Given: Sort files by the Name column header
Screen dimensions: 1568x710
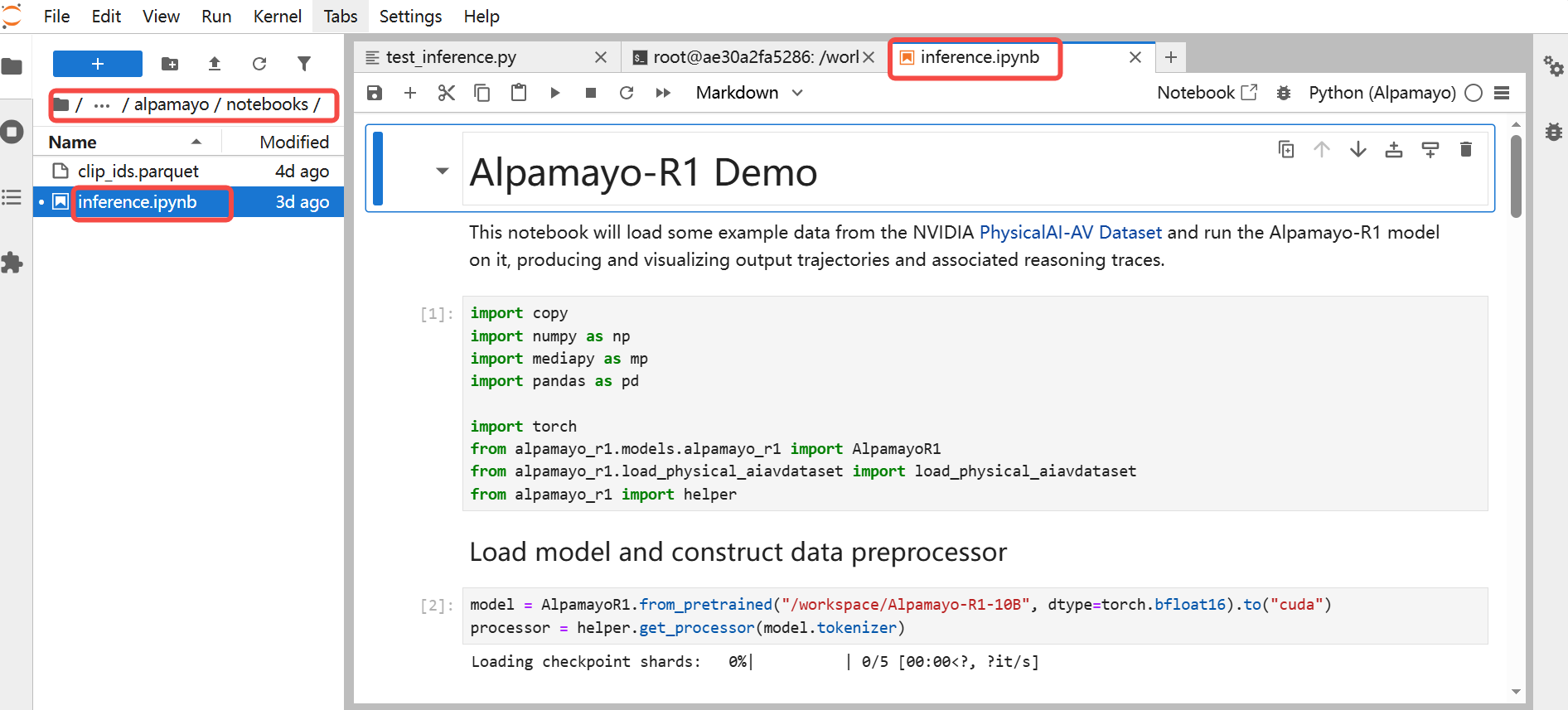Looking at the screenshot, I should click(73, 142).
